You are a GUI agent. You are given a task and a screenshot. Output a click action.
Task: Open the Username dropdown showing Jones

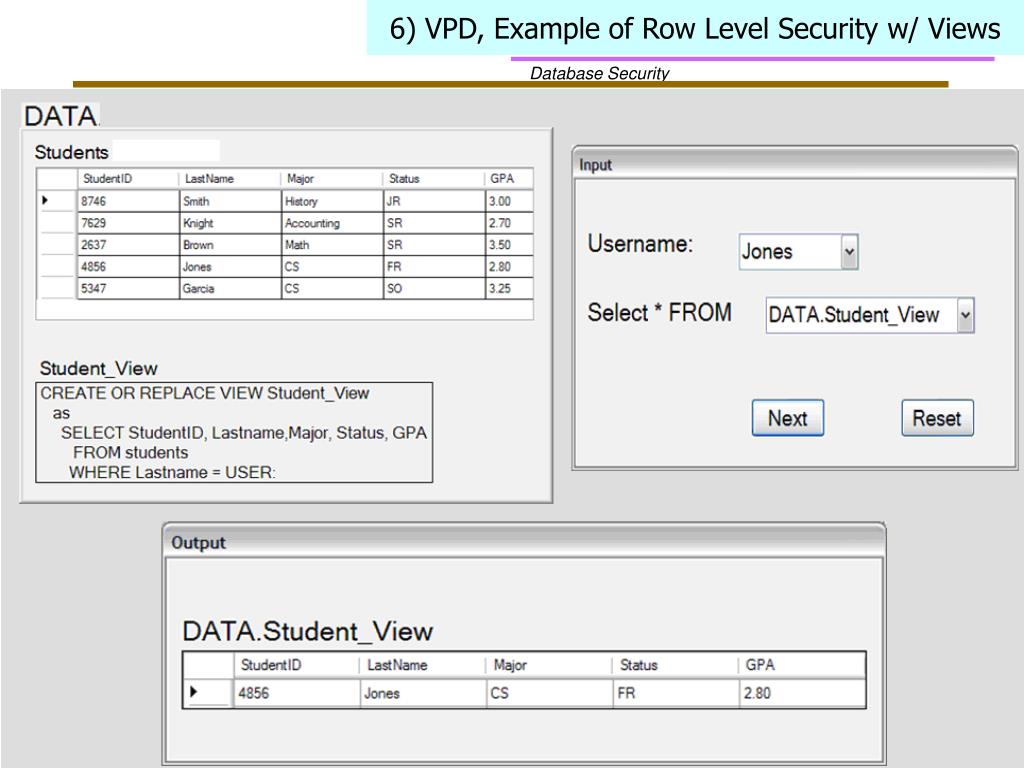pyautogui.click(x=849, y=252)
